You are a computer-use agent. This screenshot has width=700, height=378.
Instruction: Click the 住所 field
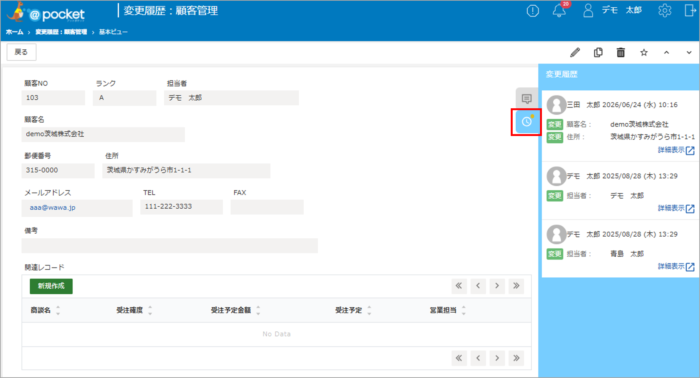point(186,170)
